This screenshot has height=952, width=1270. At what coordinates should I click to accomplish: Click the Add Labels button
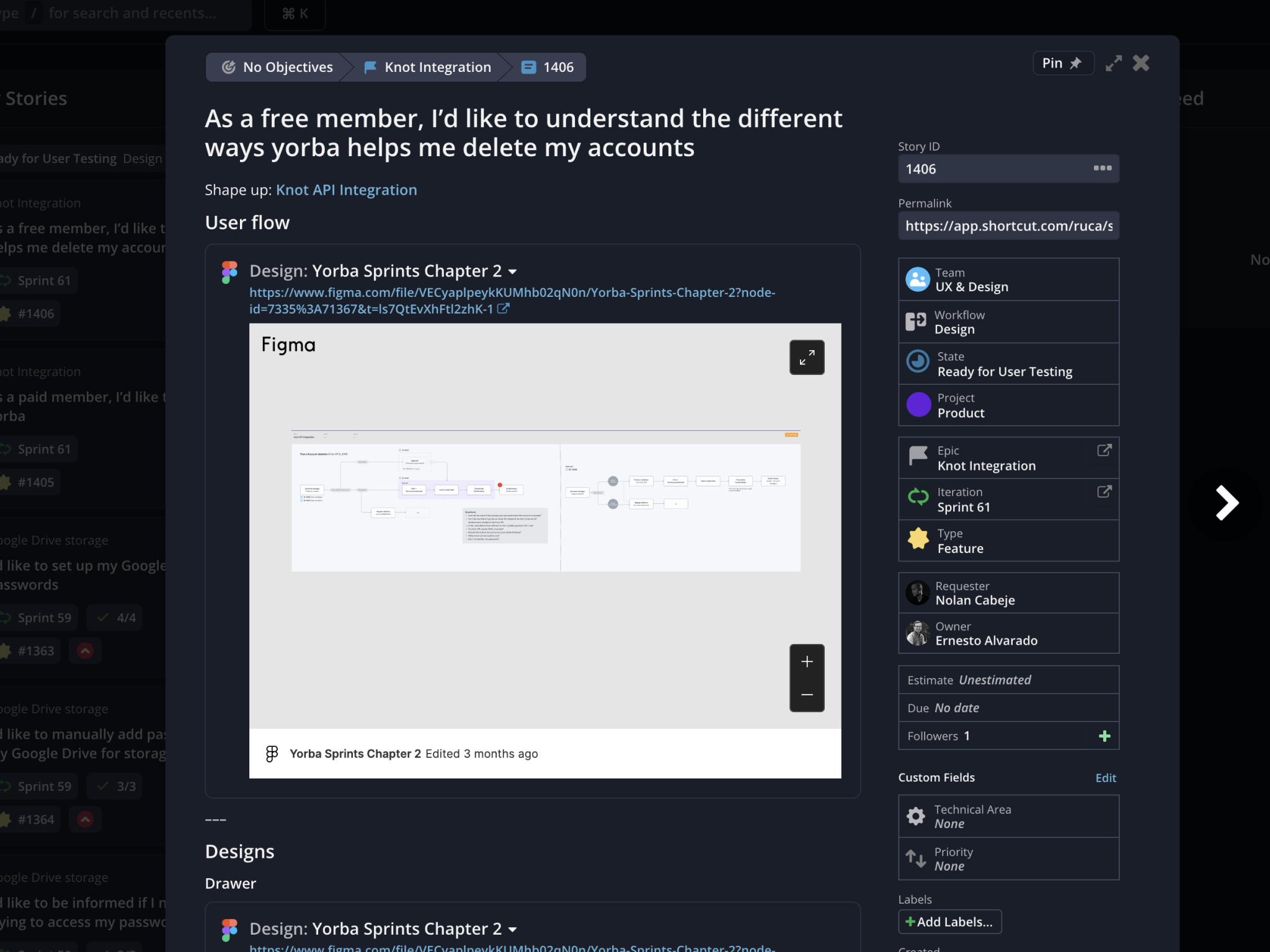point(949,922)
